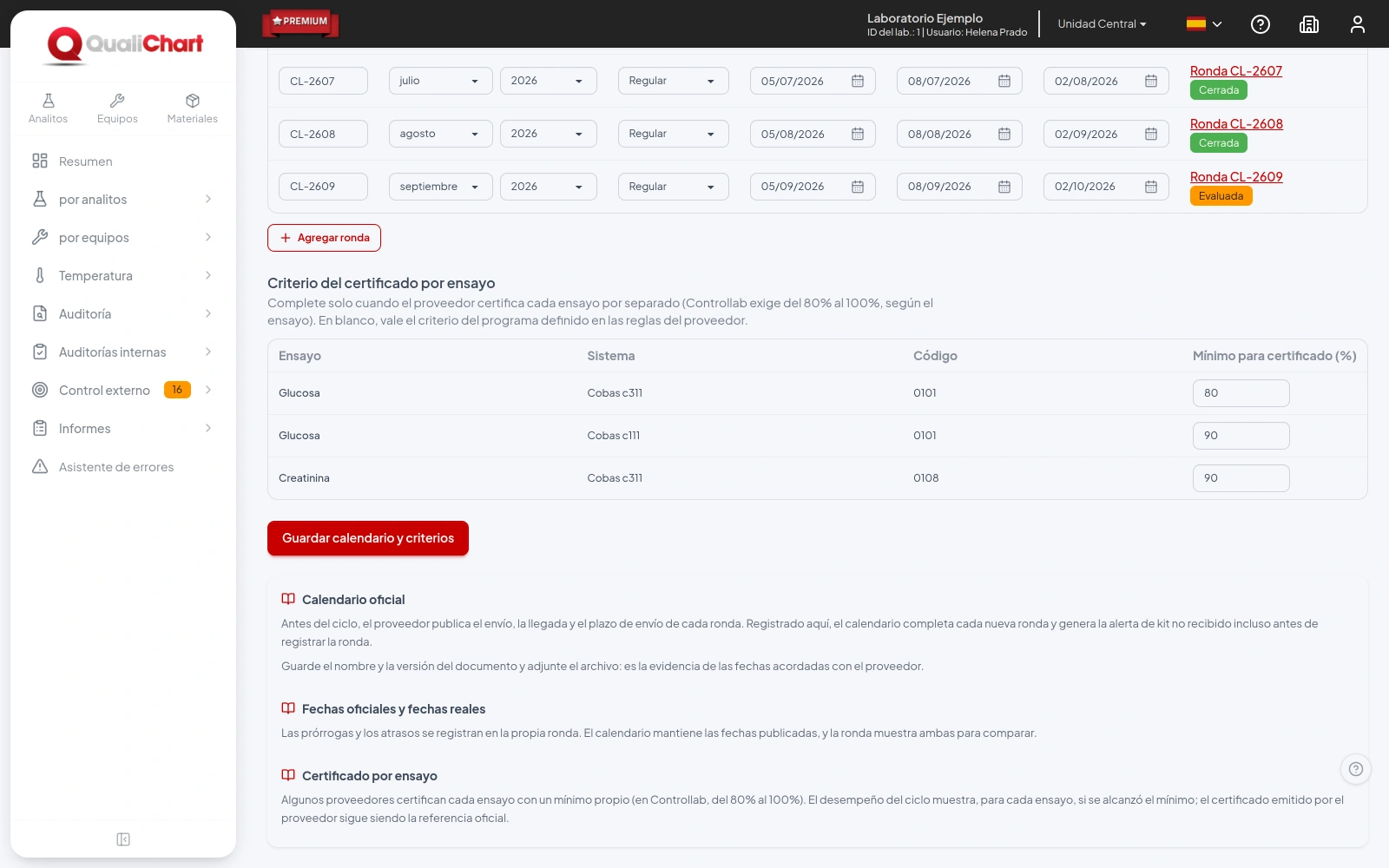The image size is (1389, 868).
Task: Expand the Auditoría menu
Action: (123, 314)
